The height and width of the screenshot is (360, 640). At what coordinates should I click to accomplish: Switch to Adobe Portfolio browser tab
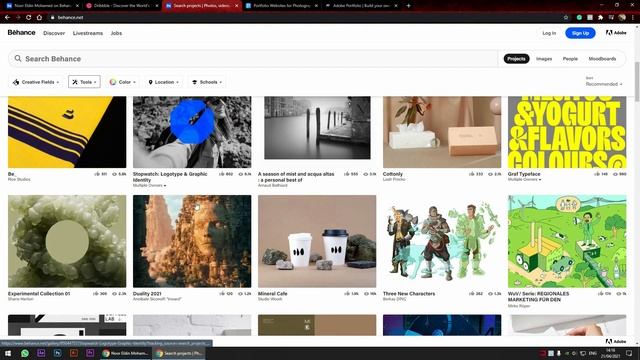[x=361, y=6]
